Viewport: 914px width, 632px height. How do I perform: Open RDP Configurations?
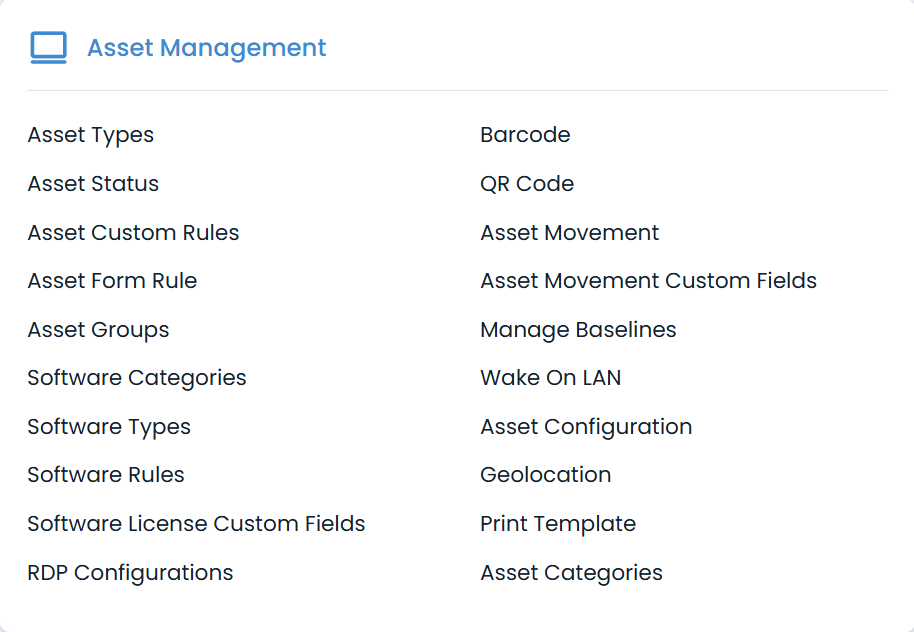click(x=130, y=572)
